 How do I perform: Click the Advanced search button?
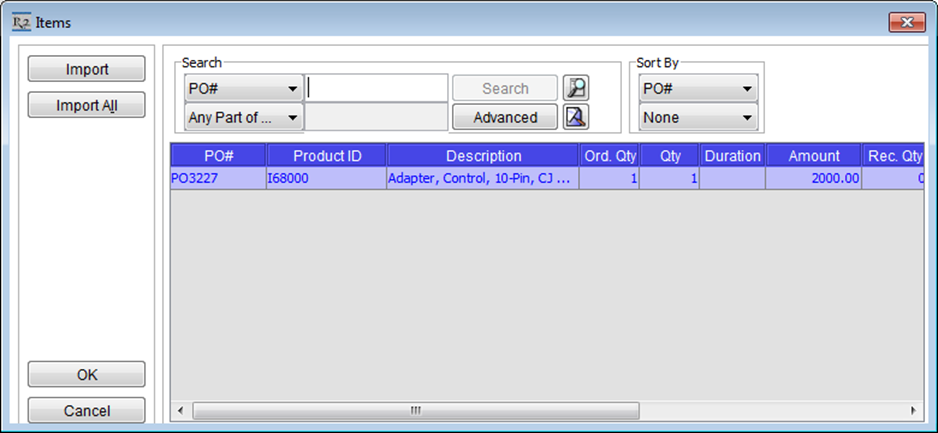pyautogui.click(x=505, y=117)
